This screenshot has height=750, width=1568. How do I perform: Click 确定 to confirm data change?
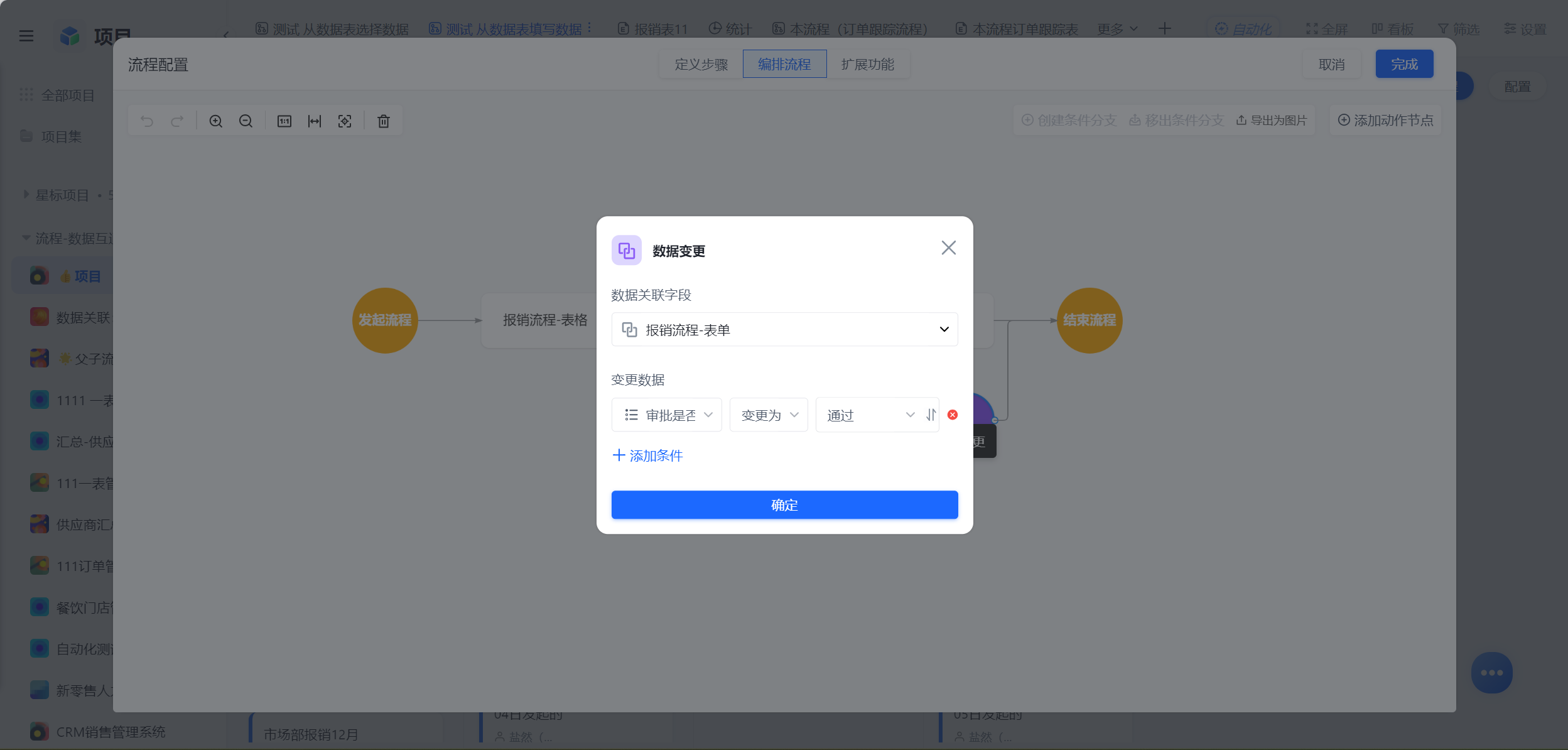click(x=784, y=504)
